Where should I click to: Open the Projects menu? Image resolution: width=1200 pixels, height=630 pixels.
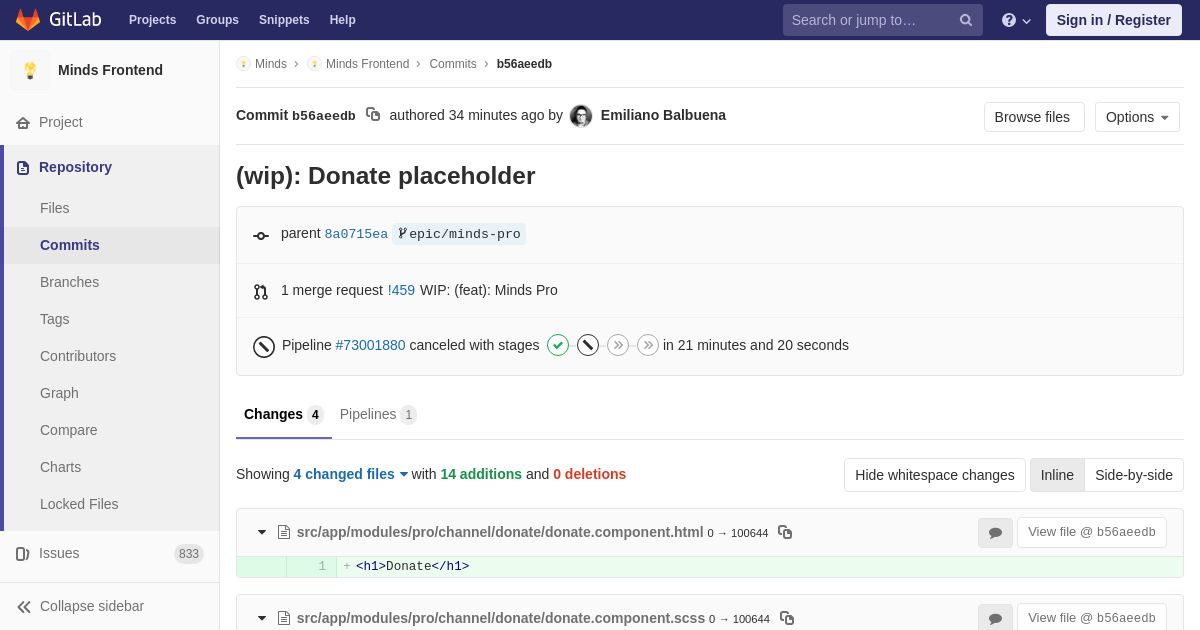152,20
